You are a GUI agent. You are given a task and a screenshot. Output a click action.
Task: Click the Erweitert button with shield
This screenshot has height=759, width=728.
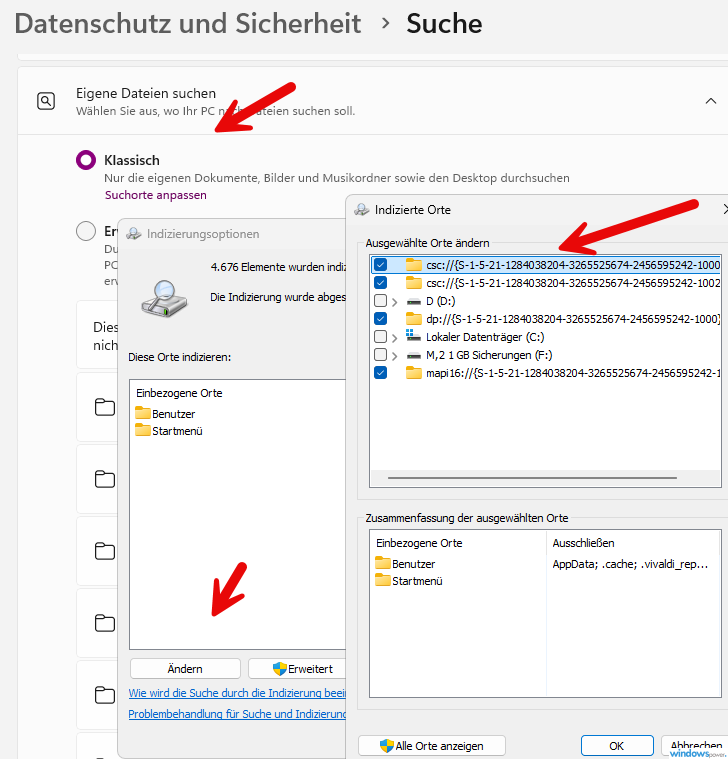pyautogui.click(x=297, y=668)
